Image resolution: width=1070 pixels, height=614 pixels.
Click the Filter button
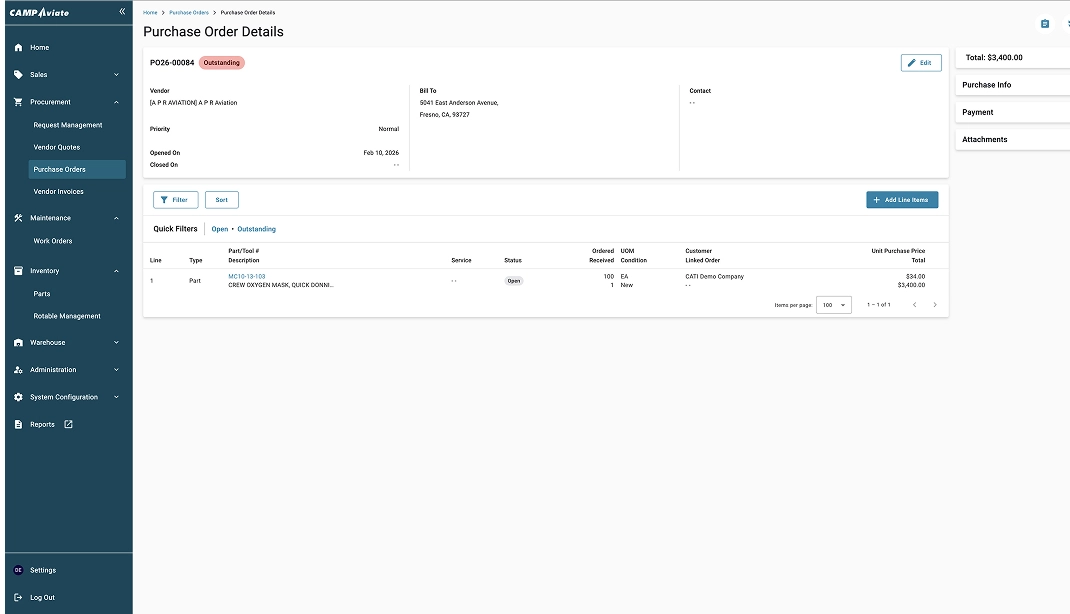coord(175,200)
